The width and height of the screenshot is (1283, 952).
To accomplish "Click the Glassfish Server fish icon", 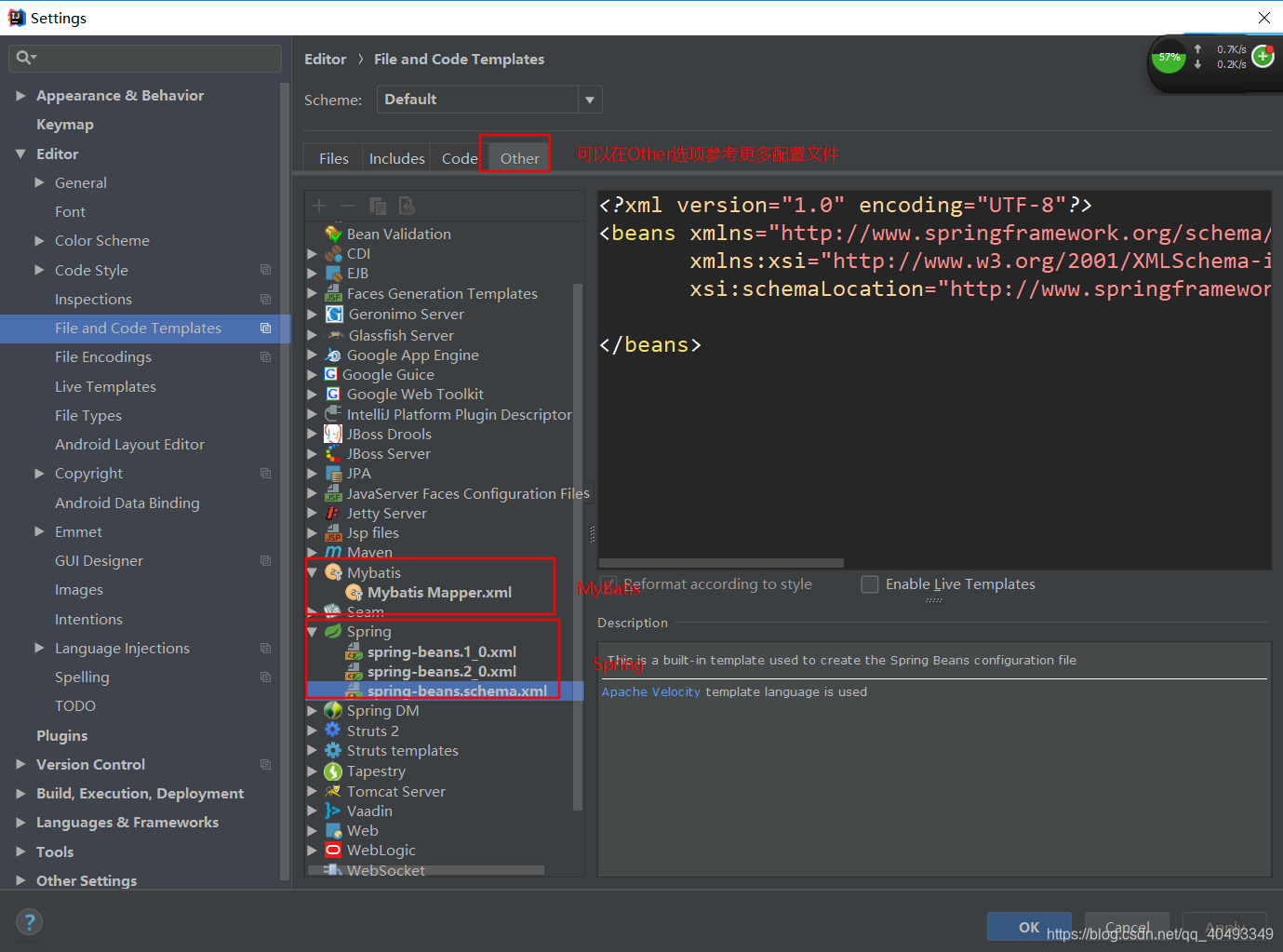I will coord(334,335).
